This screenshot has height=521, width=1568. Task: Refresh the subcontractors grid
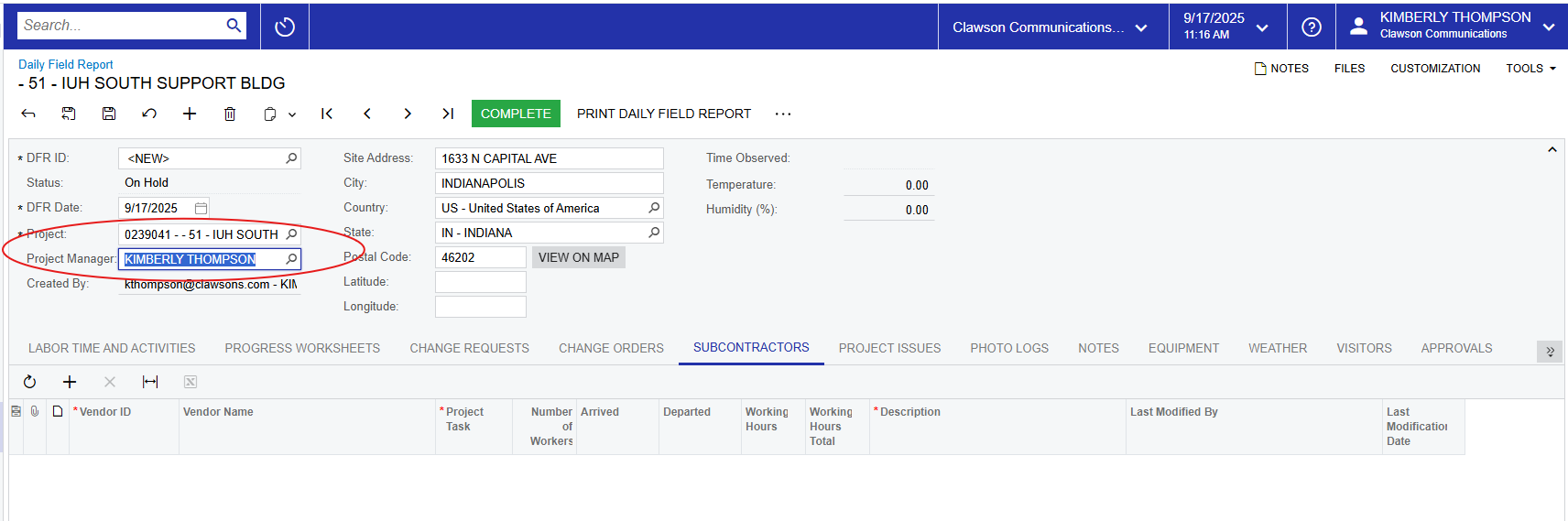(x=29, y=382)
